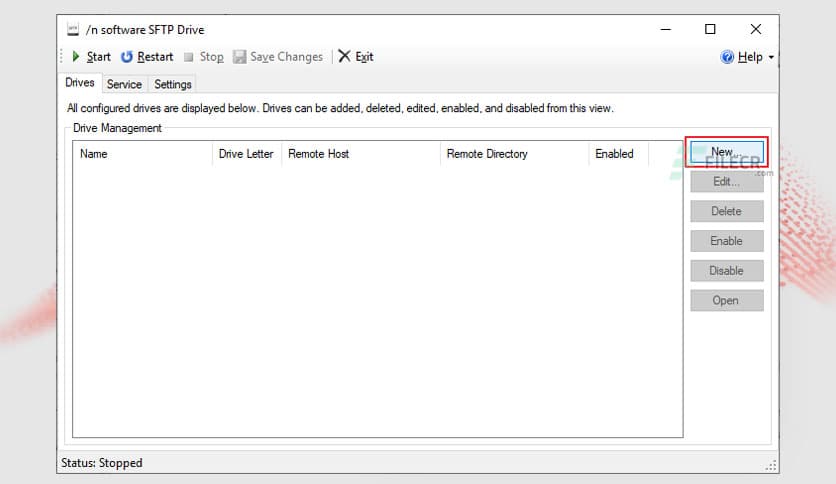
Task: Minimize the SFTP Drive window
Action: [x=665, y=29]
